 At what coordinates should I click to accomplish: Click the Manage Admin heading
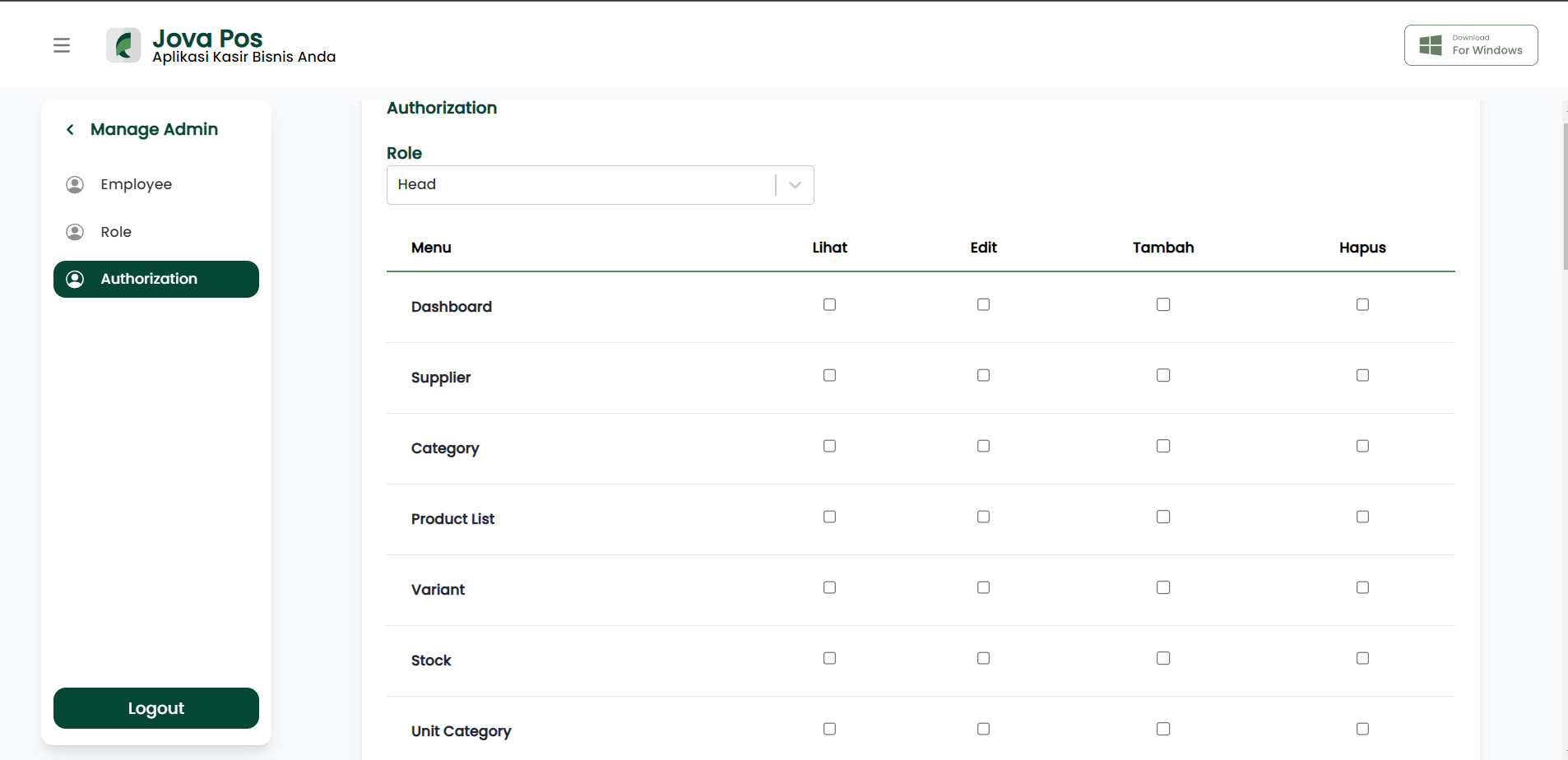(154, 129)
